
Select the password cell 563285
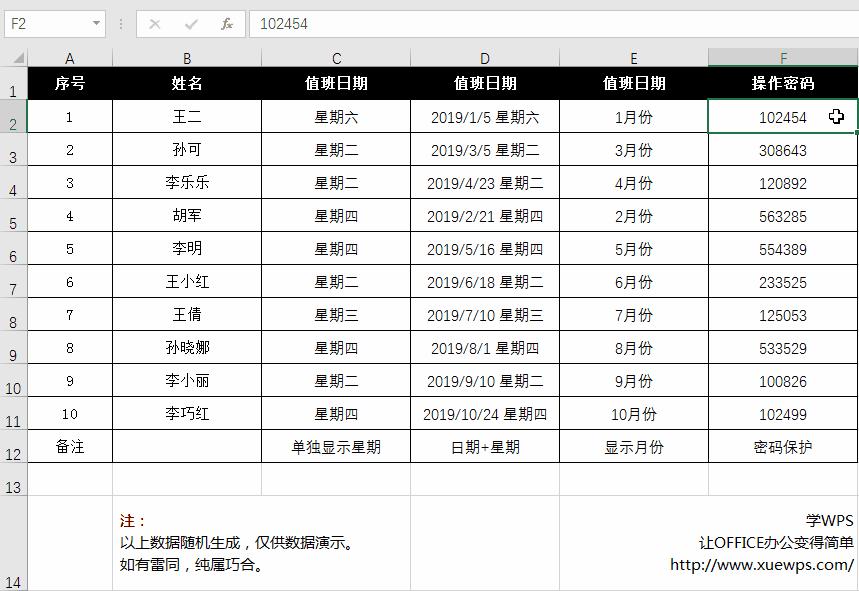tap(783, 215)
